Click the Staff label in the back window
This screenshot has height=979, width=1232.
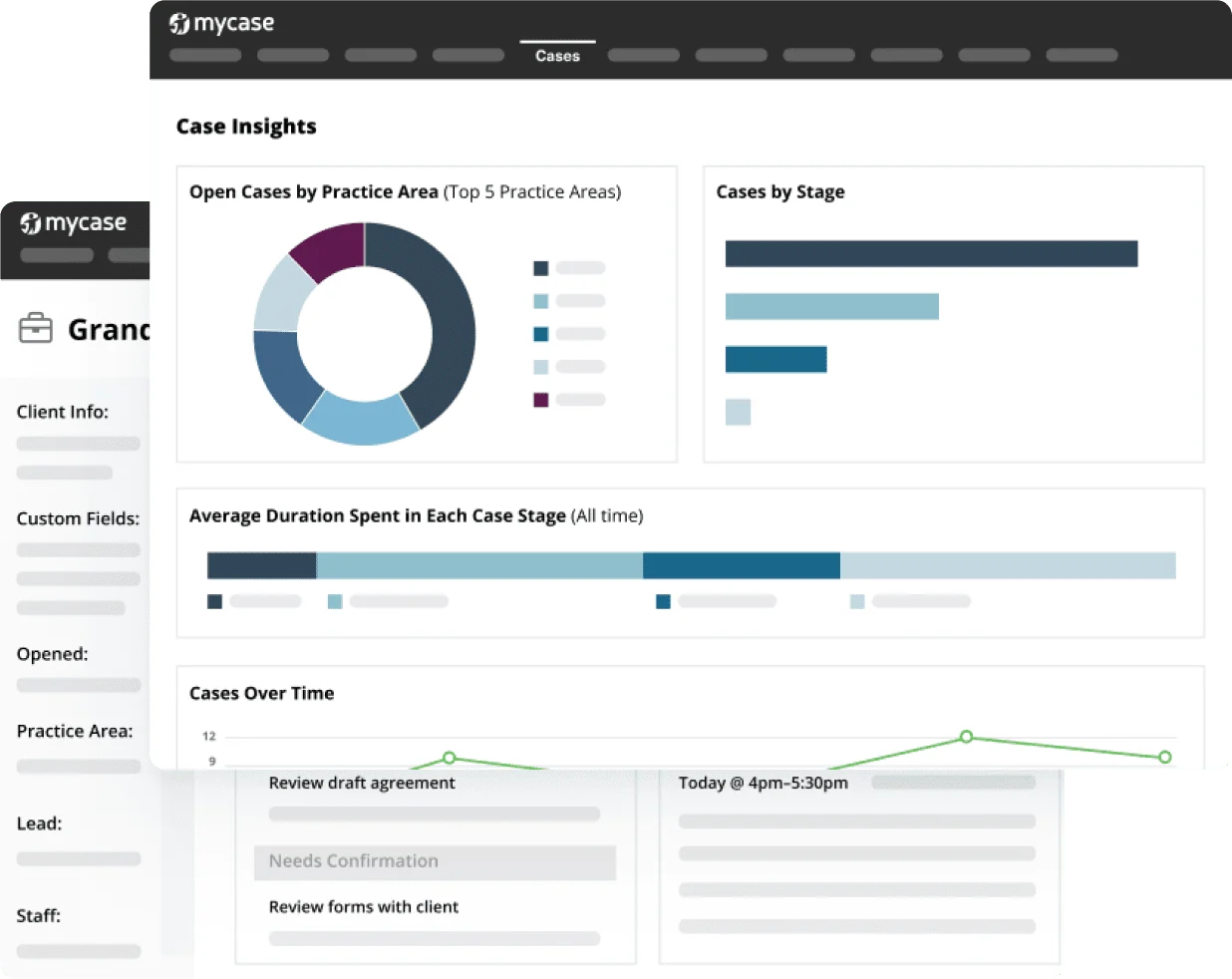tap(38, 915)
